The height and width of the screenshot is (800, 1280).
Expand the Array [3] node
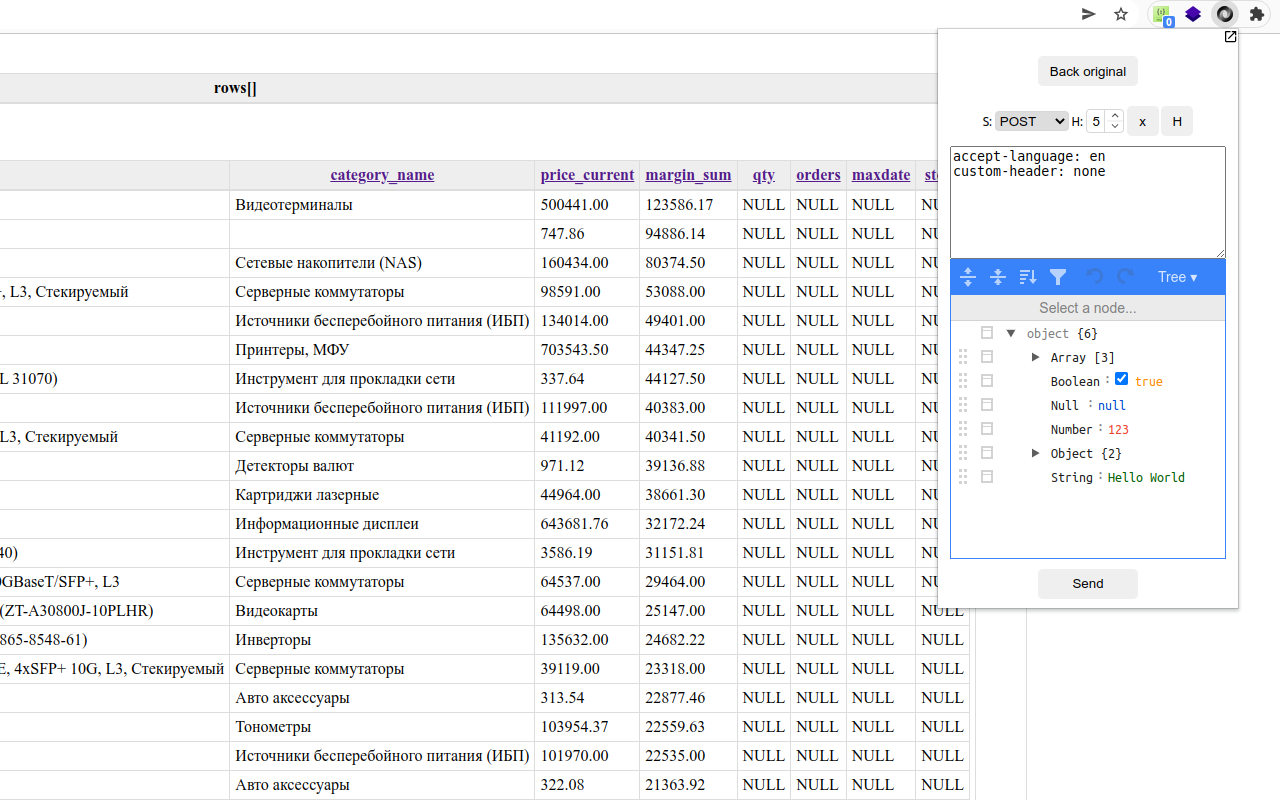(x=1035, y=357)
